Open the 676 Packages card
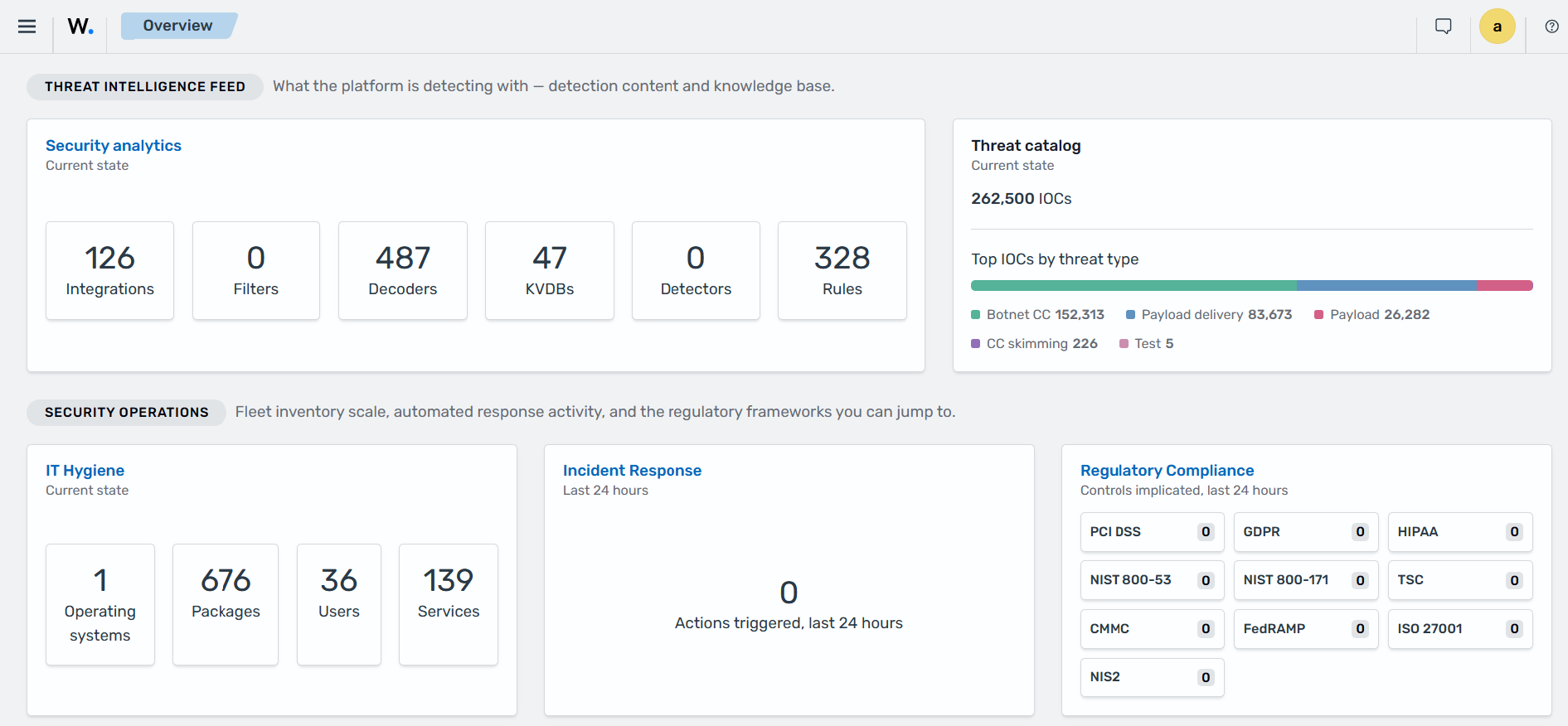Viewport: 1568px width, 726px height. (226, 604)
